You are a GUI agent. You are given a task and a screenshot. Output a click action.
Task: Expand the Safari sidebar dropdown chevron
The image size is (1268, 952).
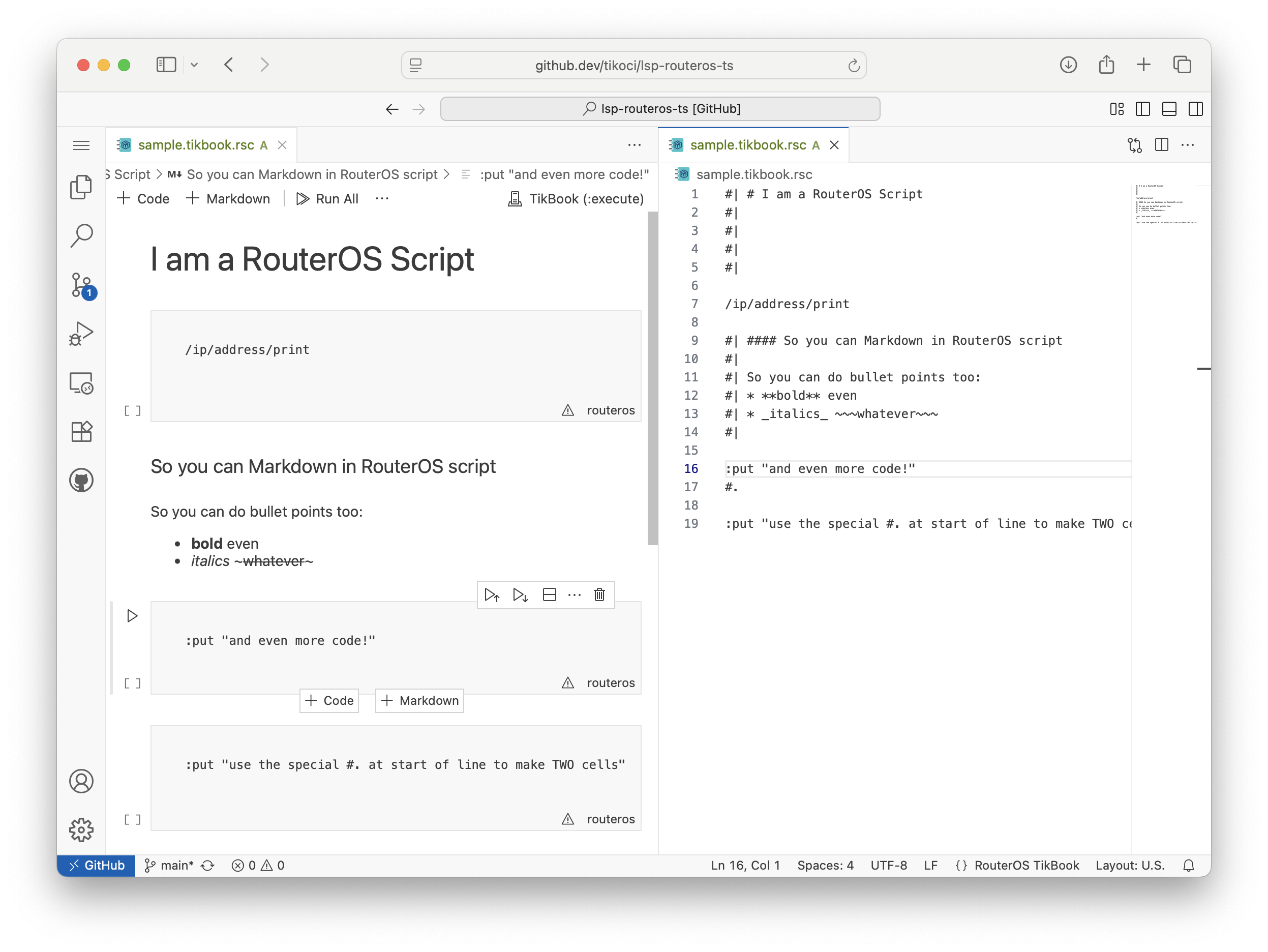tap(194, 65)
